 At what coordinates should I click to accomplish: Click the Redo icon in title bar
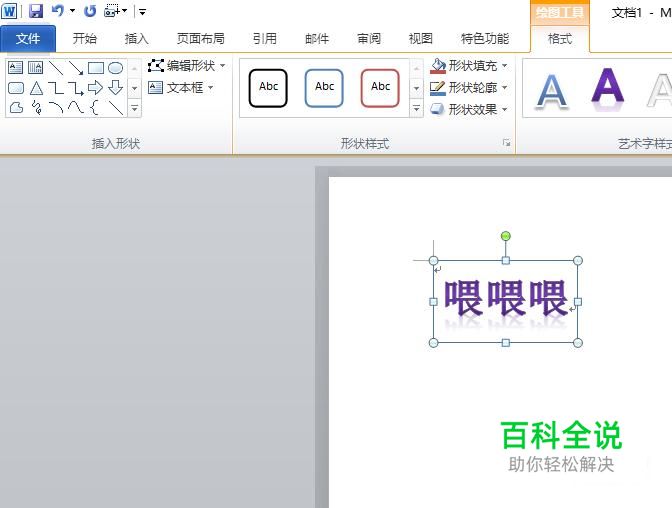pyautogui.click(x=90, y=11)
